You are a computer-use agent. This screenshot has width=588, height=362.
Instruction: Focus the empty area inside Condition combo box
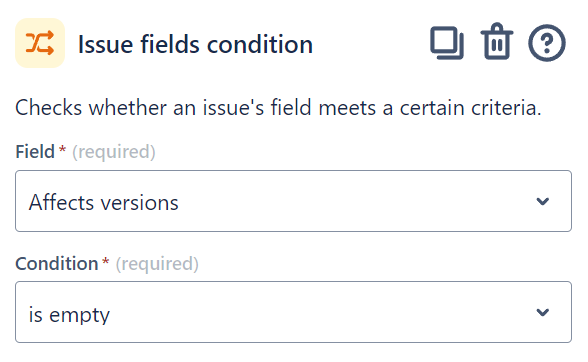(322, 312)
